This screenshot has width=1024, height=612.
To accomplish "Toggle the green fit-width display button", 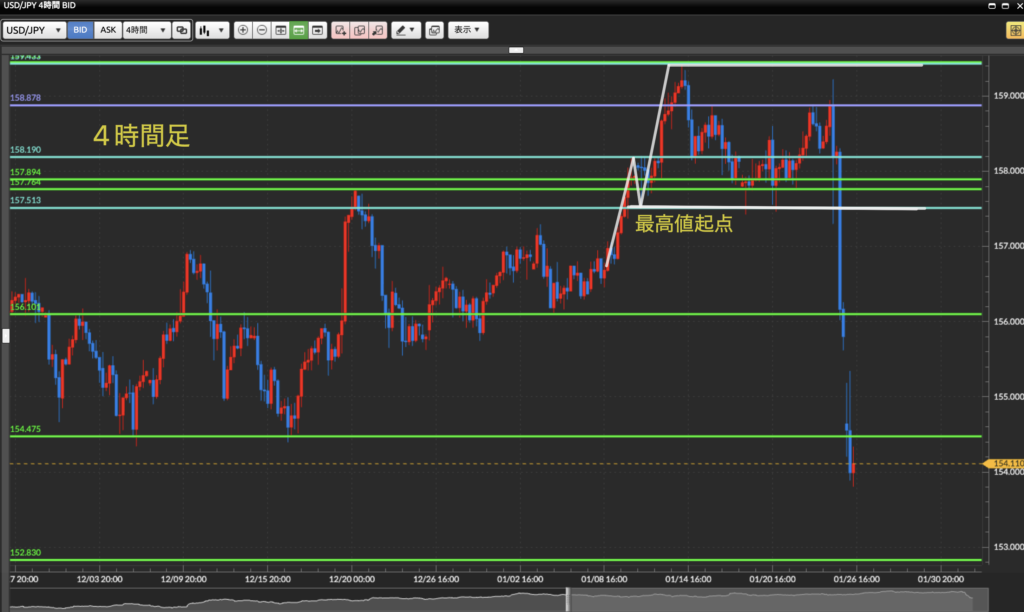I will pyautogui.click(x=299, y=30).
